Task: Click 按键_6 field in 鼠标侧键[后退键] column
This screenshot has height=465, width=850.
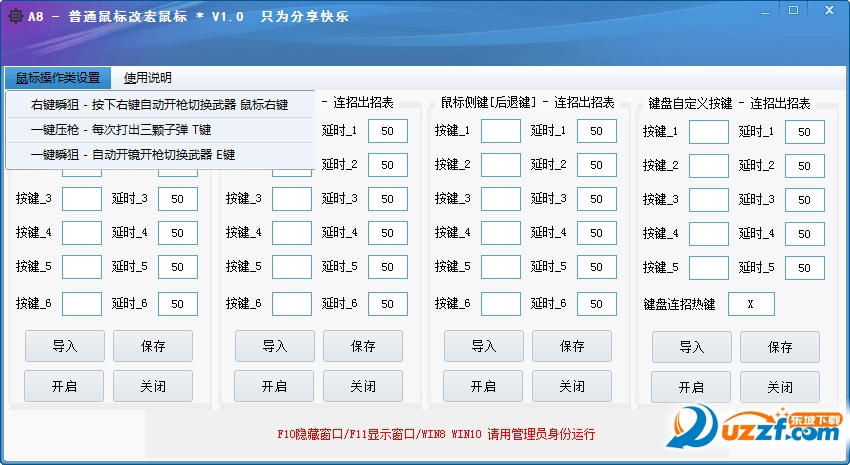Action: [x=501, y=304]
